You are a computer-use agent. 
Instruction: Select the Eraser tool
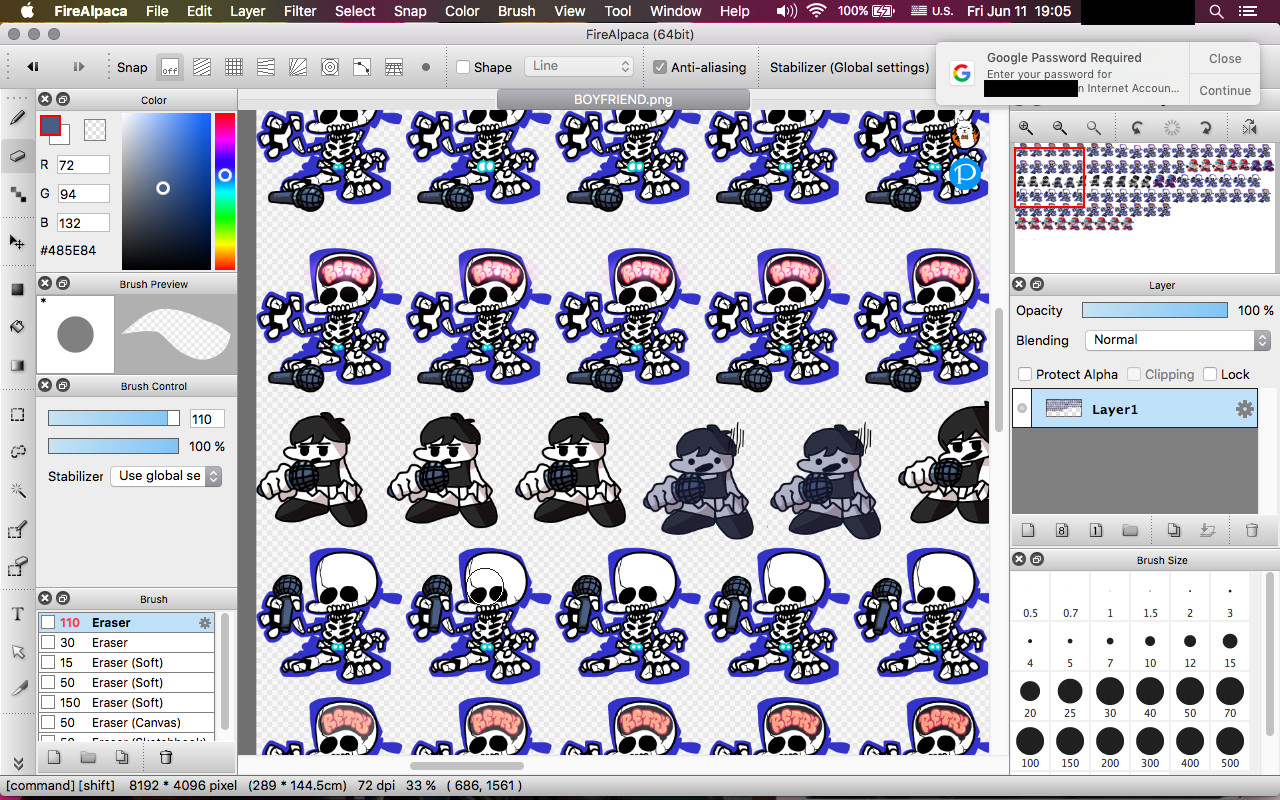[x=17, y=153]
